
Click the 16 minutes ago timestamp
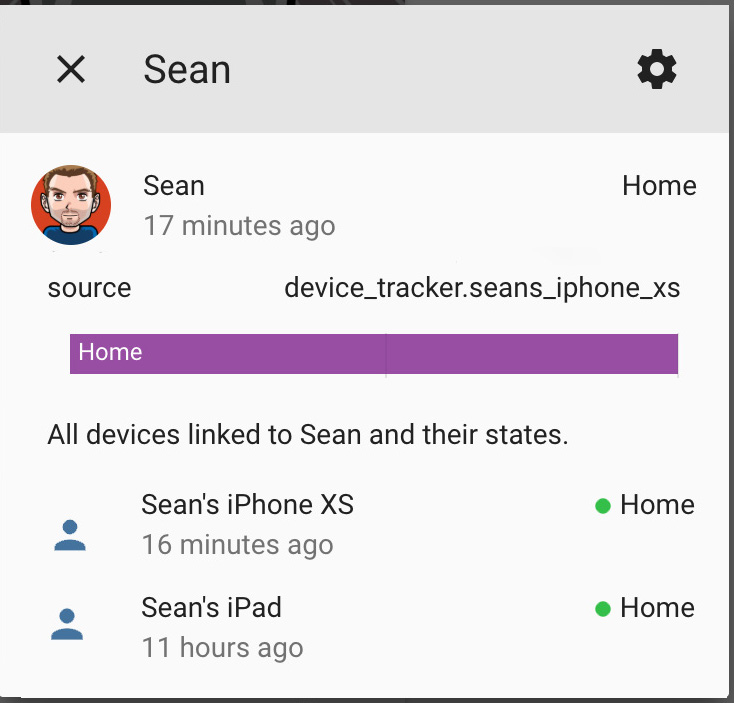(237, 546)
